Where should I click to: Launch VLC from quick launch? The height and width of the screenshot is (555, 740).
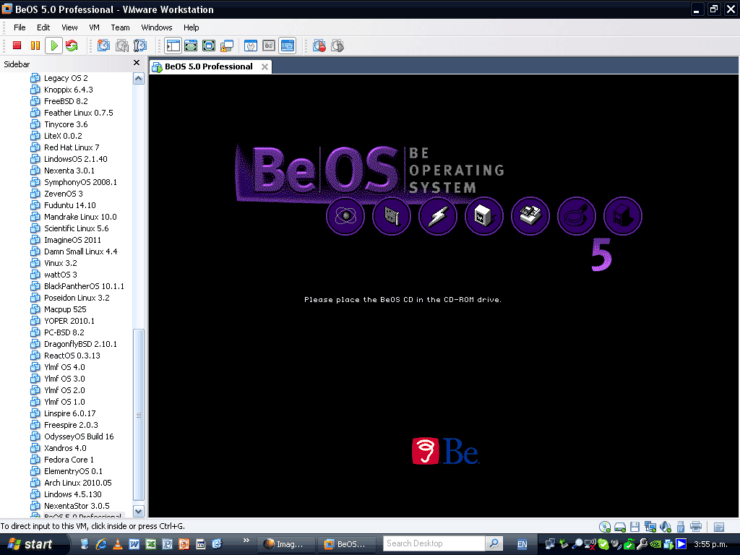click(118, 544)
